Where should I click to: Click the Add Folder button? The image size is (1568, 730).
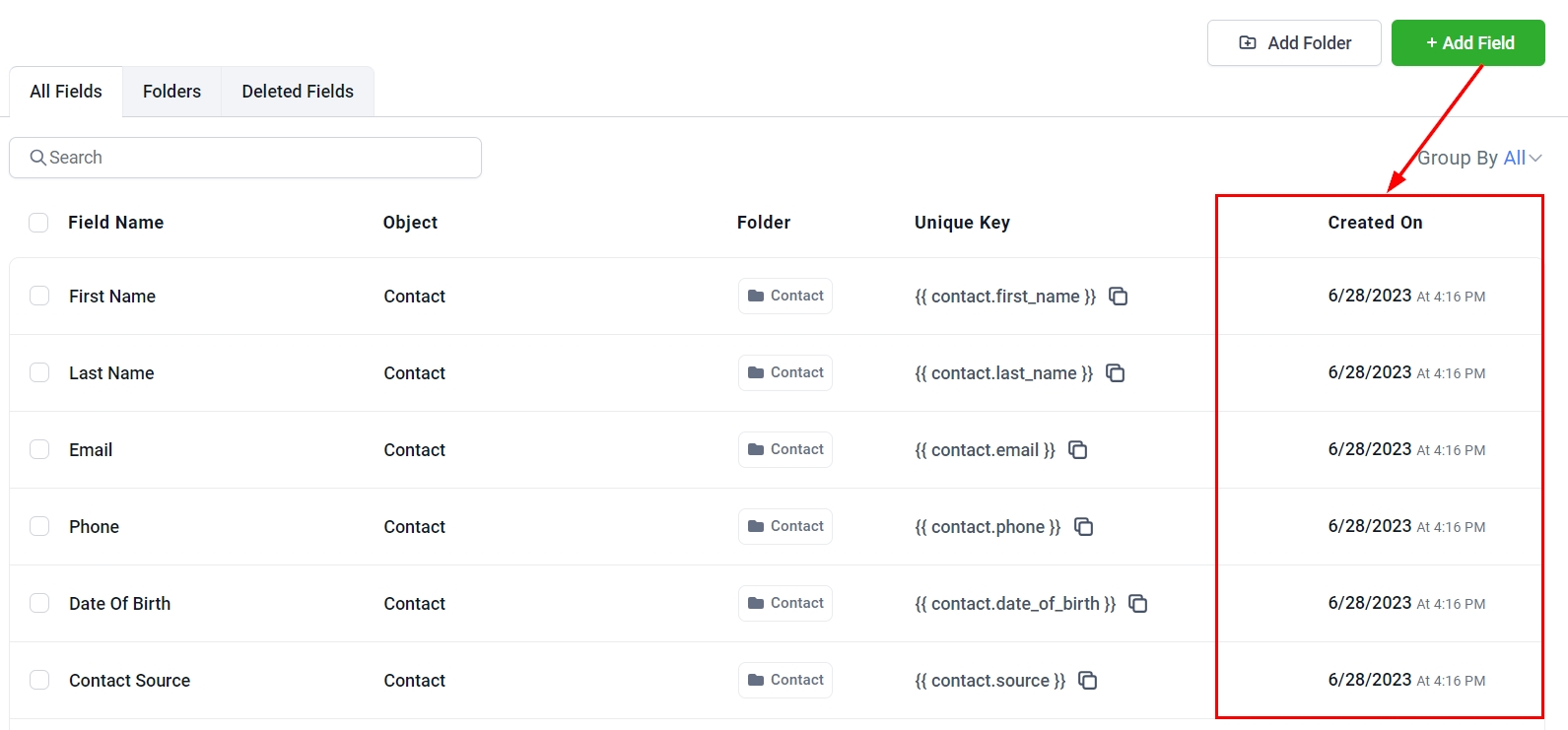point(1293,43)
